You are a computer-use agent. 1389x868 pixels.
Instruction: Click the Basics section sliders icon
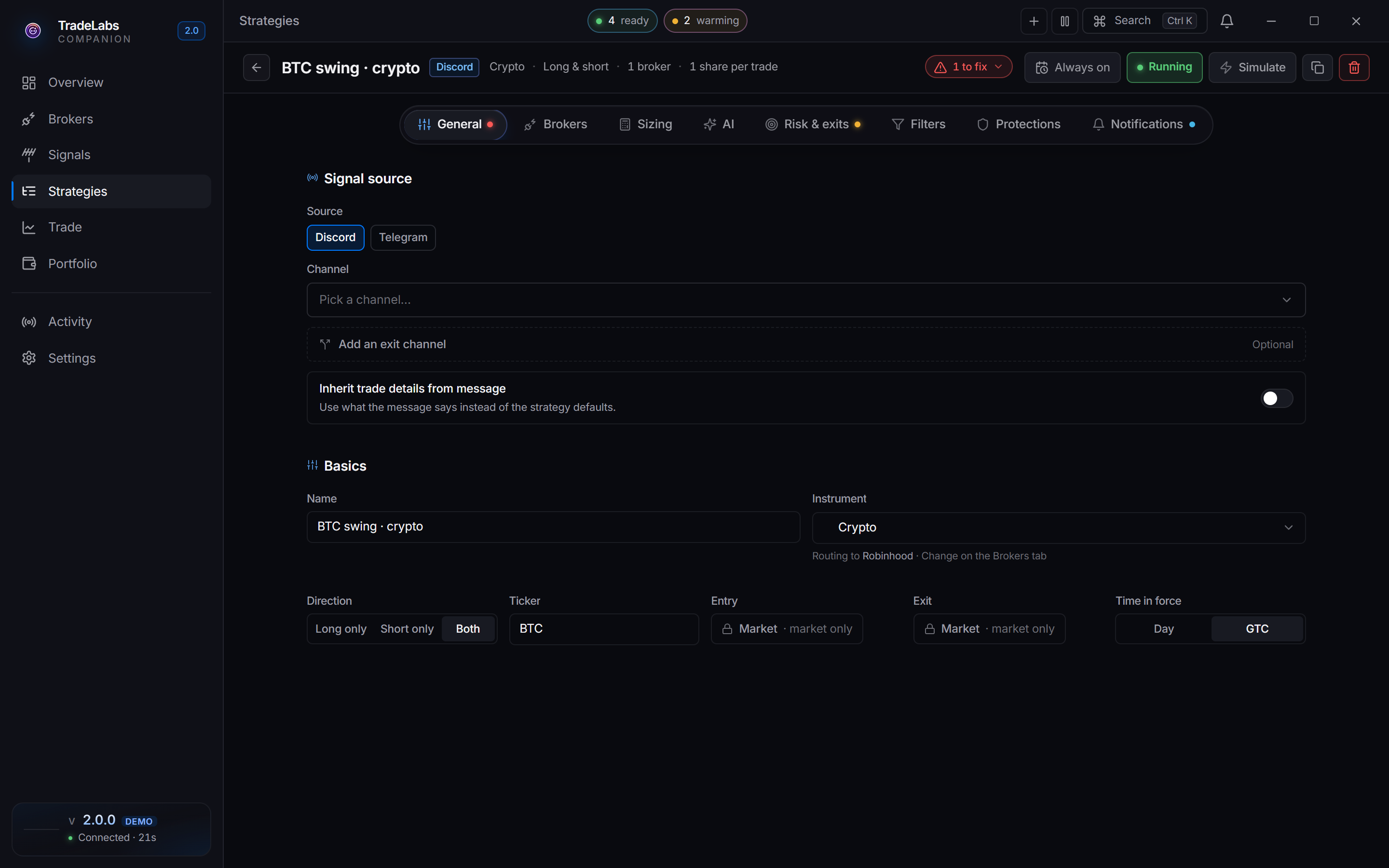click(312, 465)
